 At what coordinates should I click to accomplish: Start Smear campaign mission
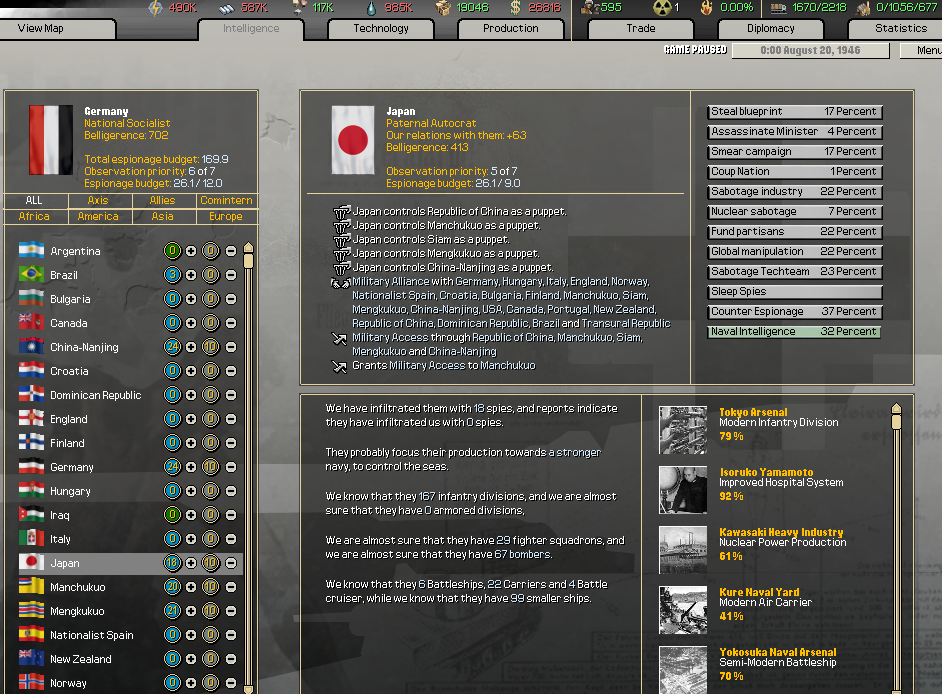click(794, 152)
